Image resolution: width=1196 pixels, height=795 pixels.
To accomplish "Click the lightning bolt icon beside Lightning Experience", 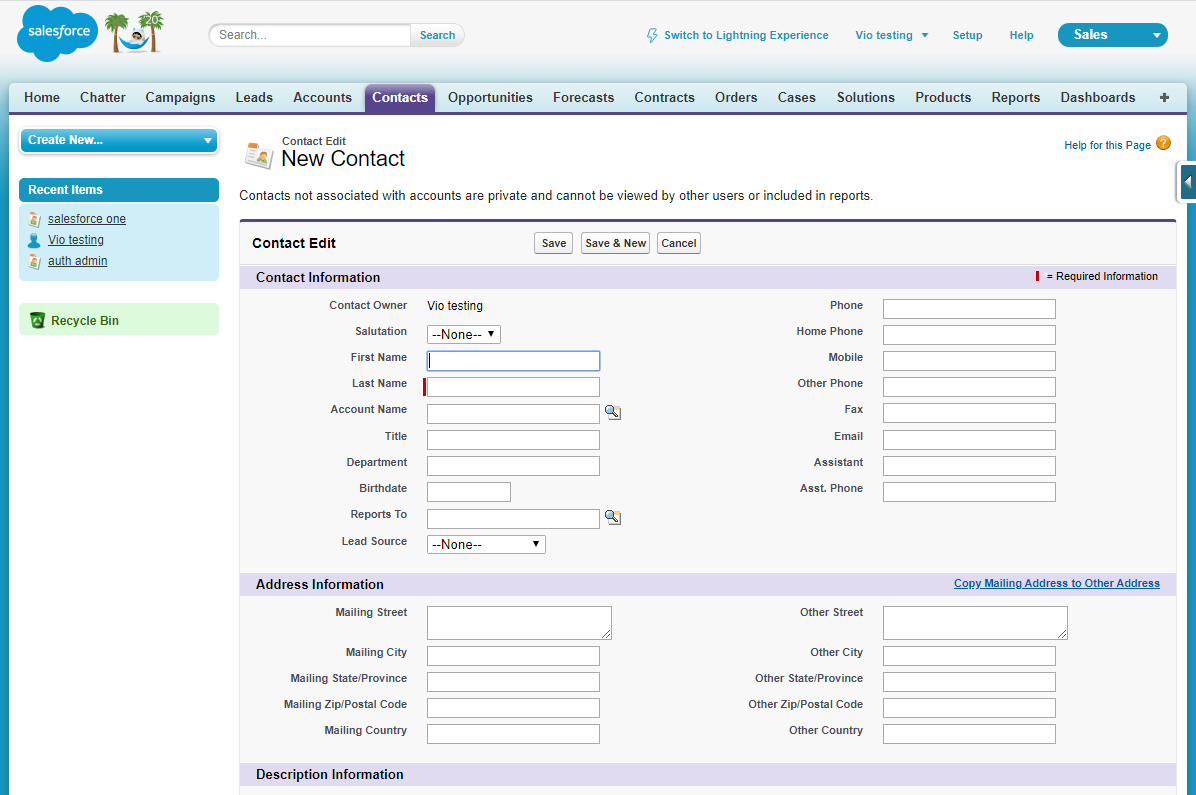I will click(x=652, y=35).
